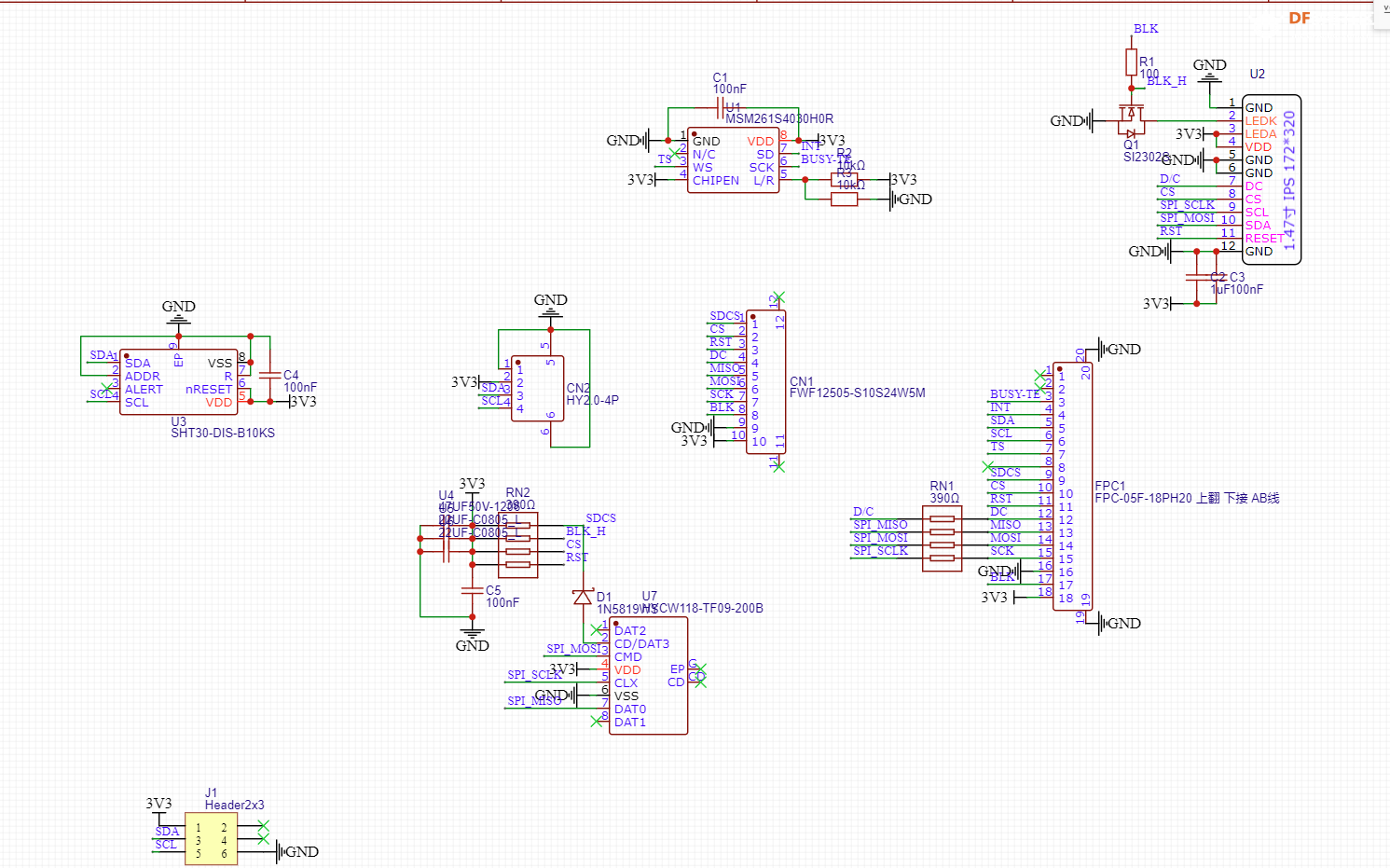This screenshot has width=1390, height=868.
Task: Select the R1 resistor symbol
Action: pos(1131,63)
